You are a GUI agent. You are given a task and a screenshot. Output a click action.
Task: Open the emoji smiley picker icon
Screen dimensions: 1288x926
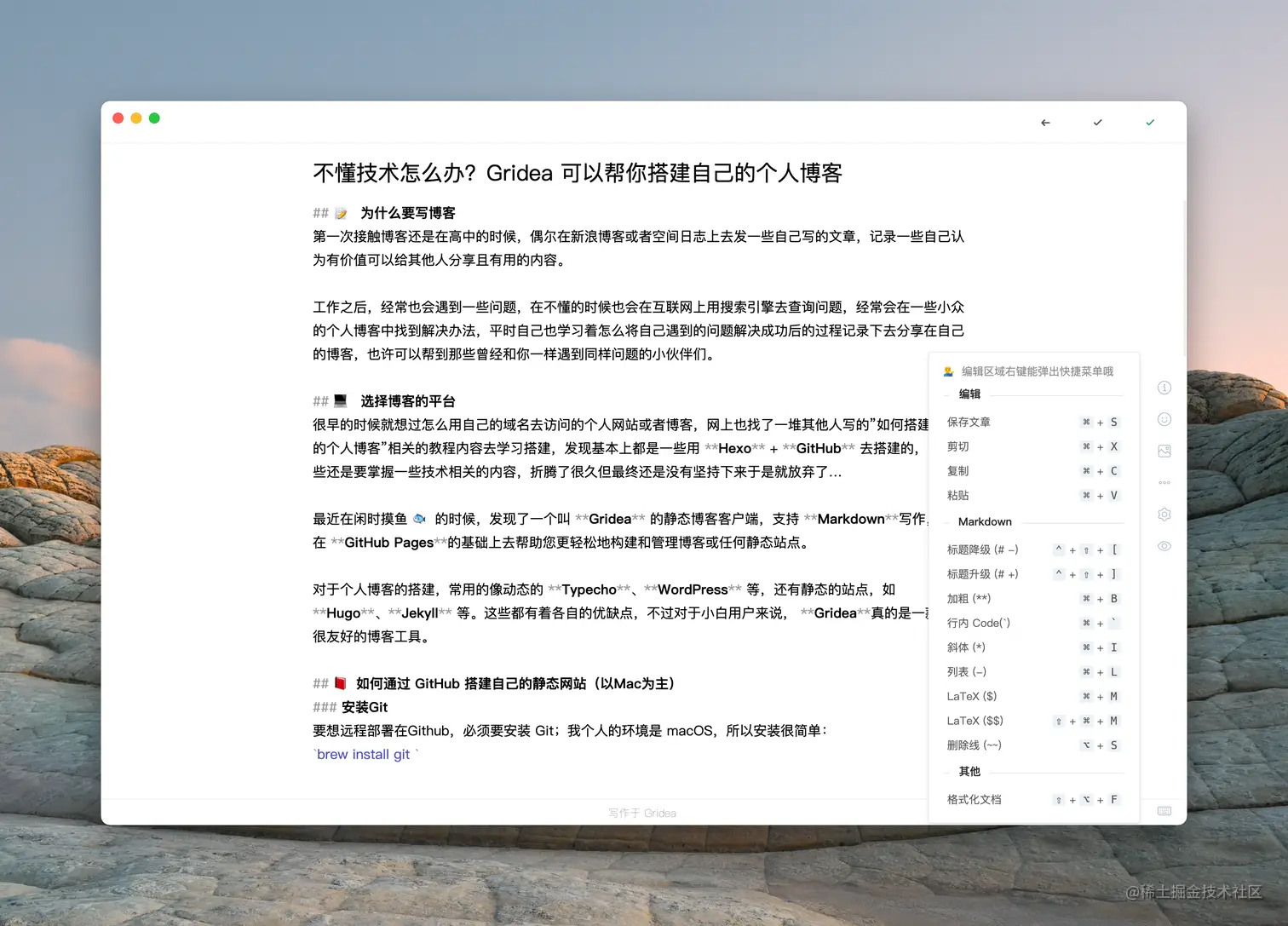click(1164, 419)
